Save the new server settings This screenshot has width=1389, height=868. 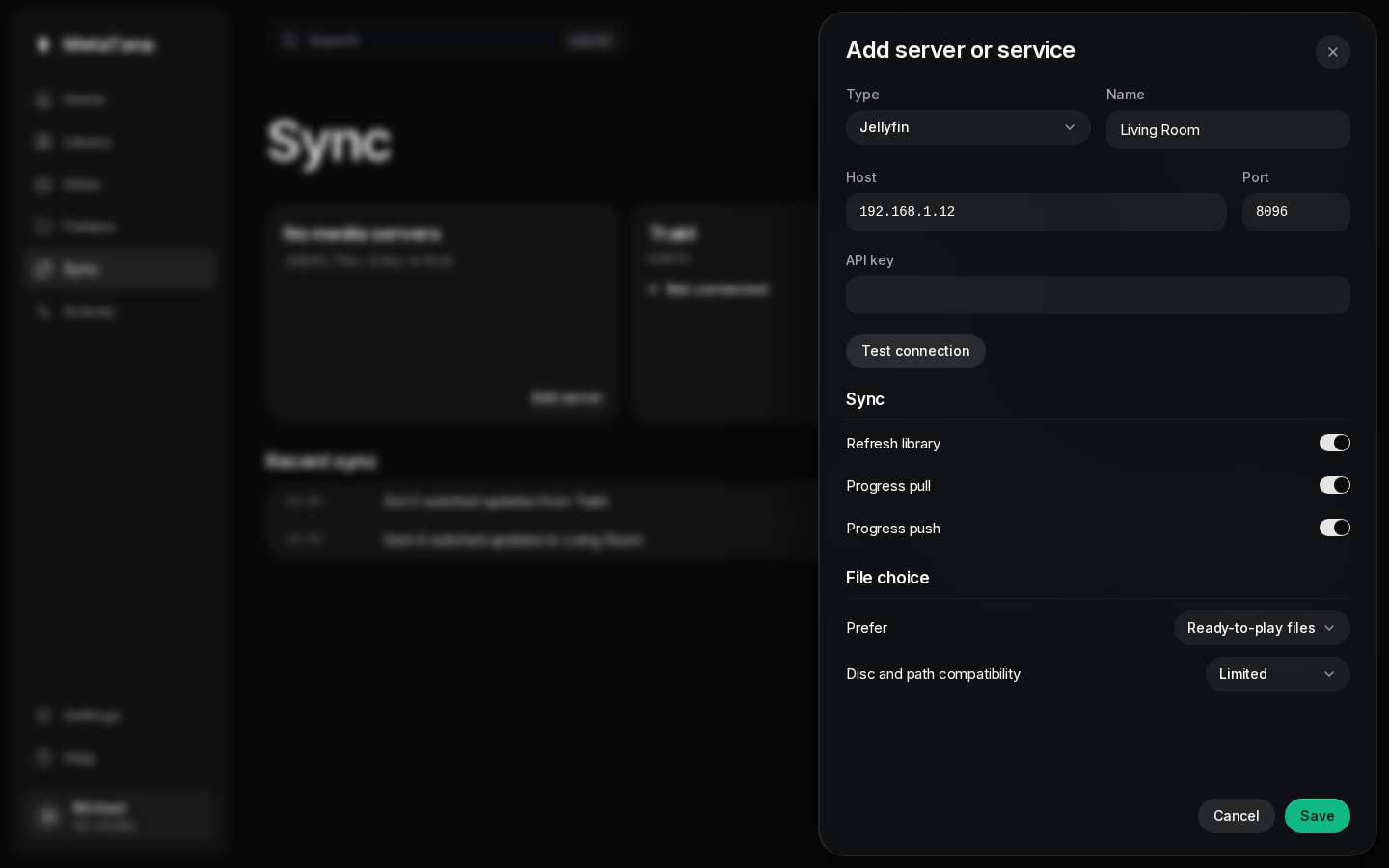1317,816
